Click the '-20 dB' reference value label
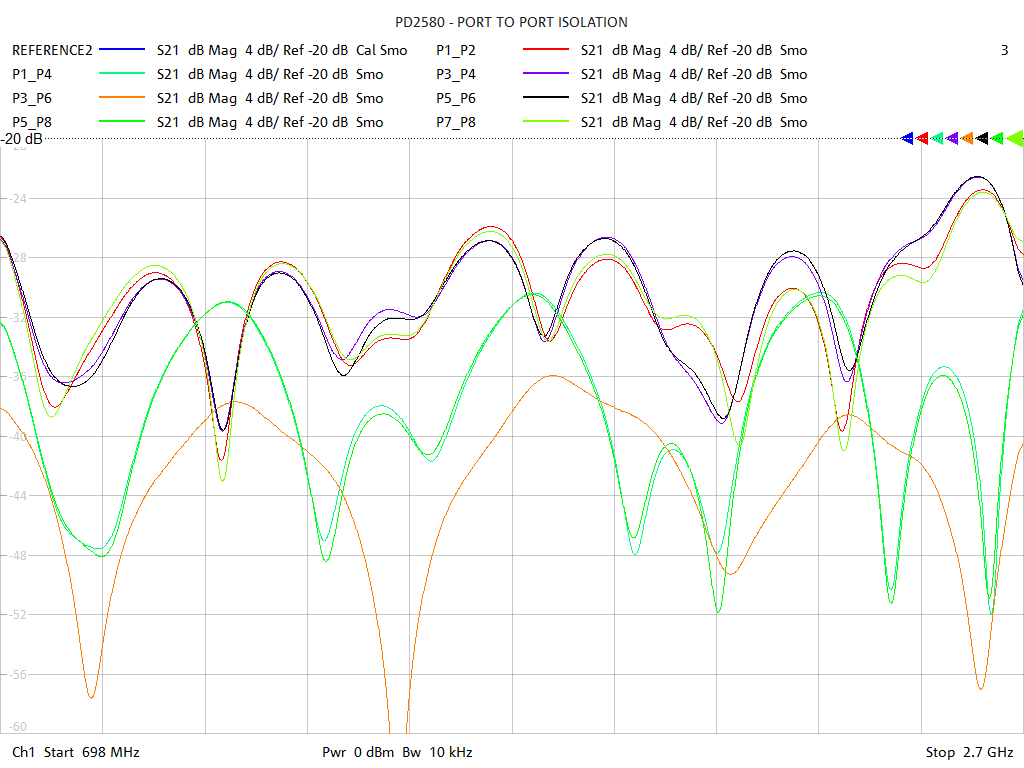The width and height of the screenshot is (1024, 768). tap(22, 139)
